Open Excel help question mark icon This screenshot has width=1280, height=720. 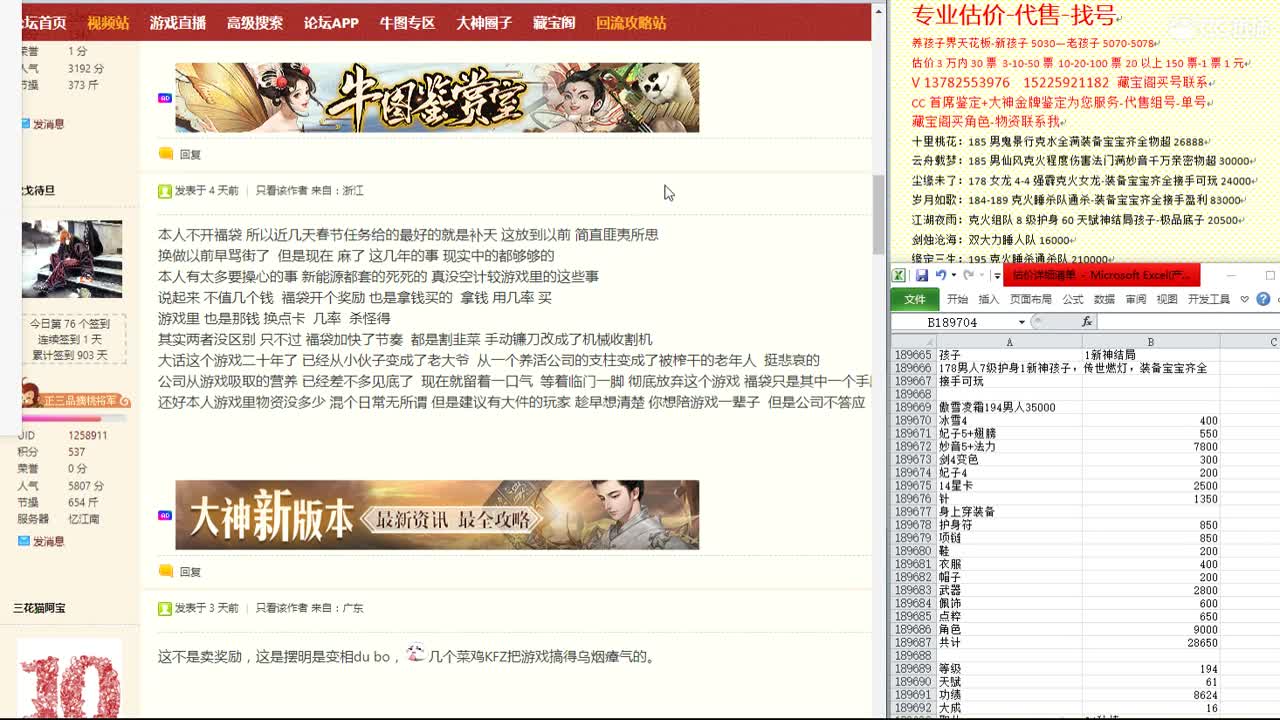[1263, 299]
